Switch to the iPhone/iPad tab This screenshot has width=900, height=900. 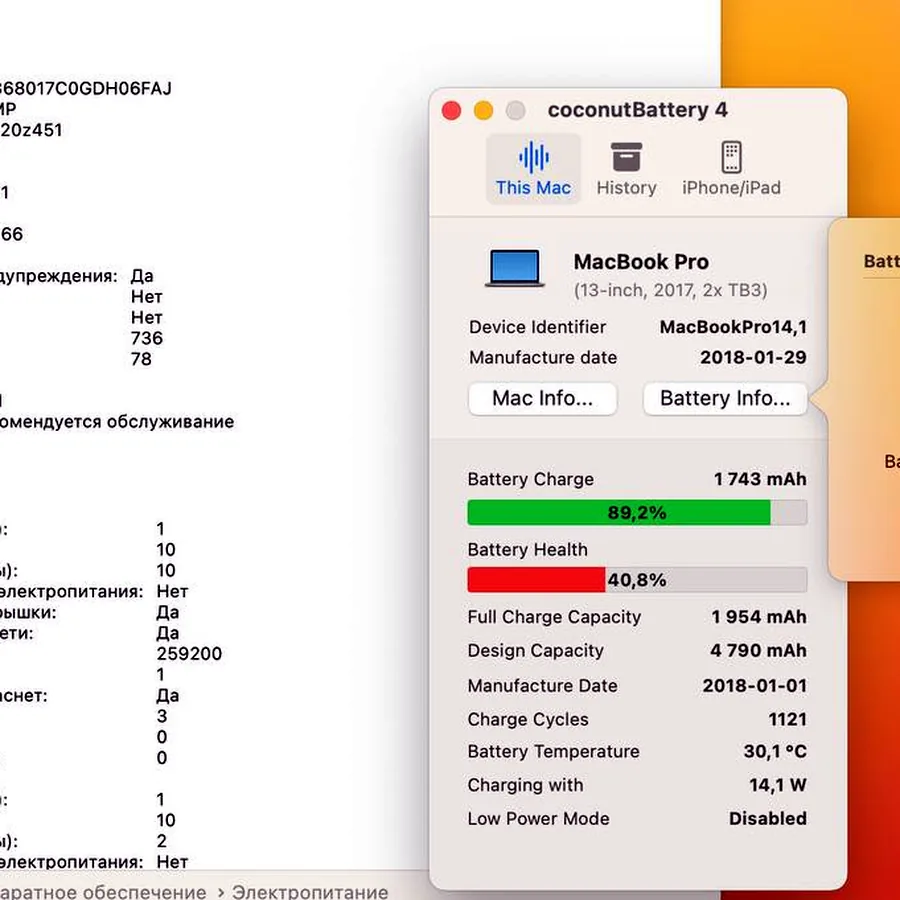pyautogui.click(x=731, y=169)
